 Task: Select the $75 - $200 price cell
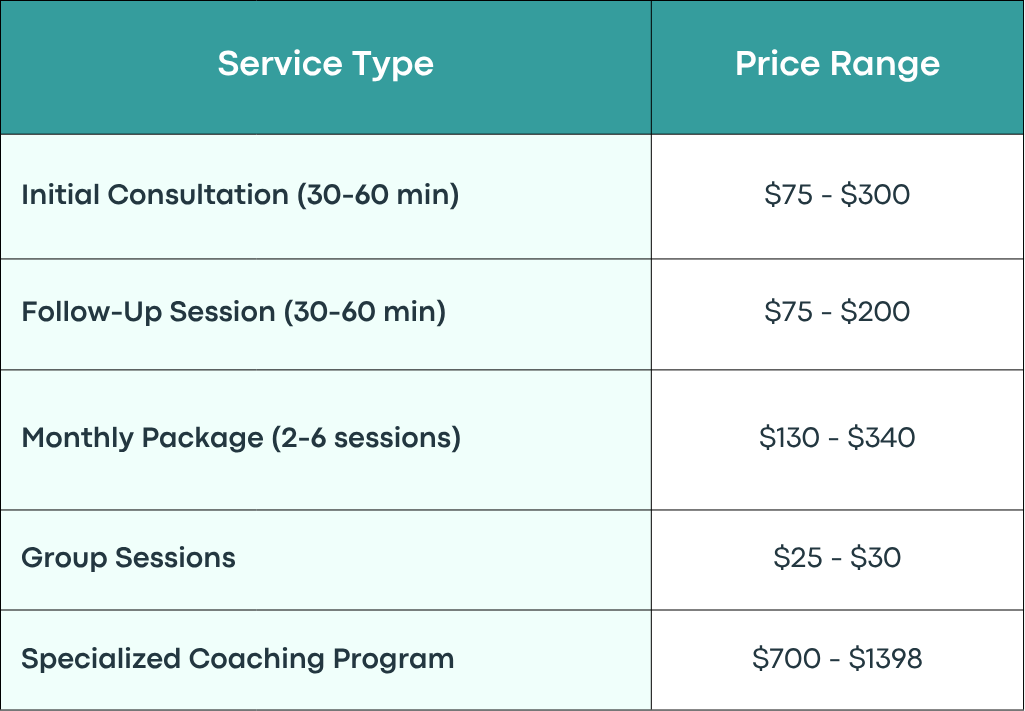837,314
